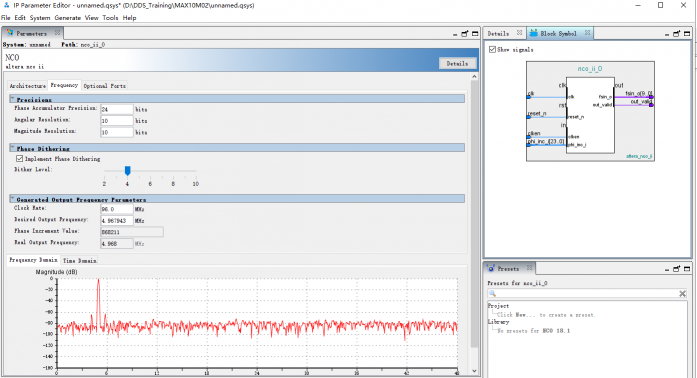
Task: Click the Details button
Action: [x=457, y=64]
